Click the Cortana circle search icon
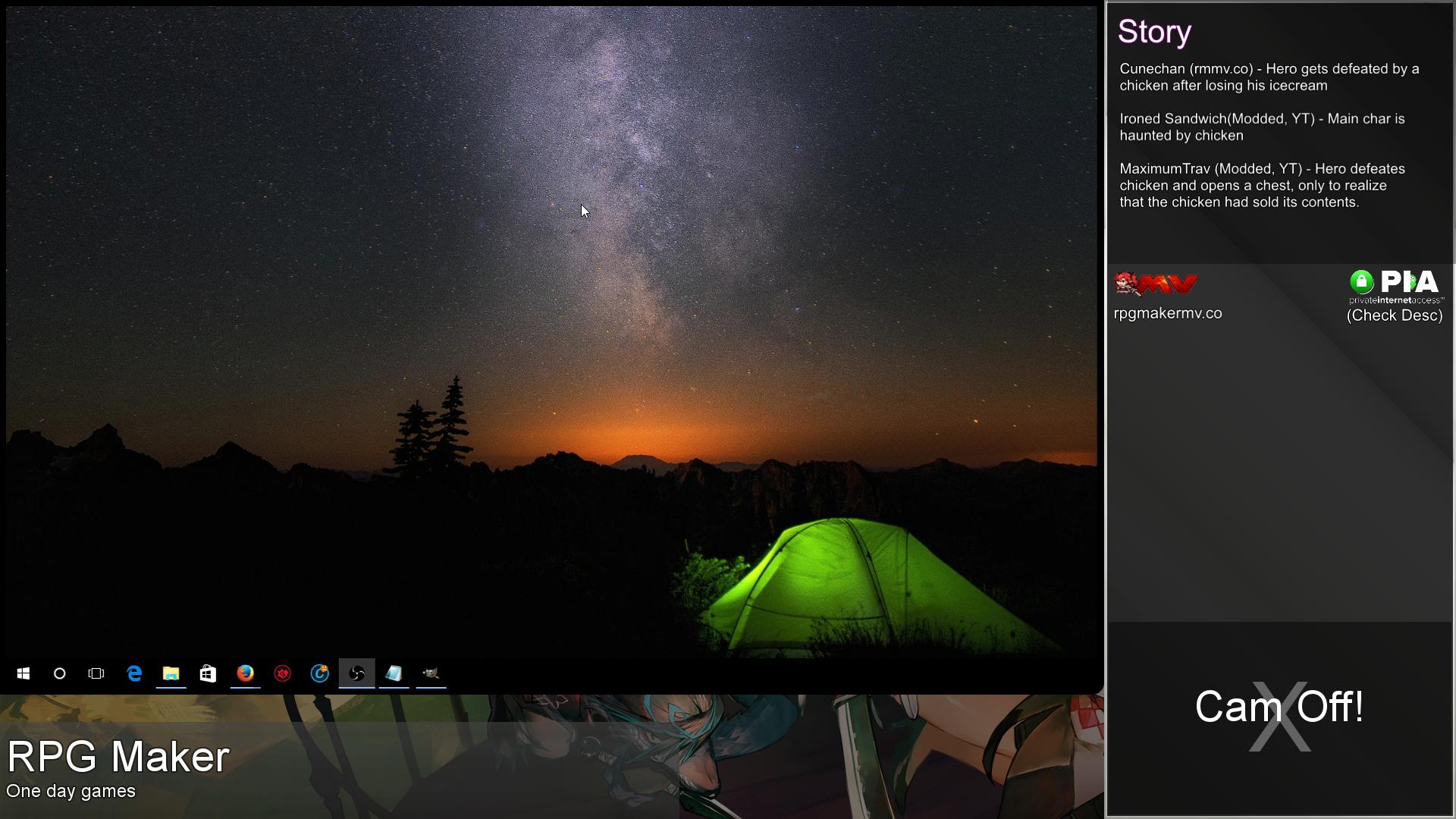1456x819 pixels. 60,673
